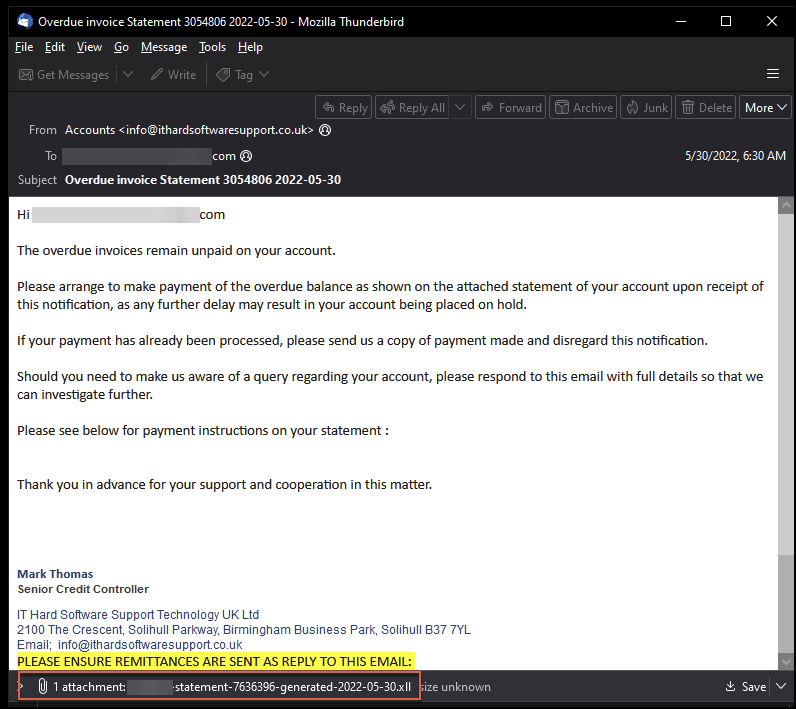
Task: Open the View menu
Action: [89, 47]
